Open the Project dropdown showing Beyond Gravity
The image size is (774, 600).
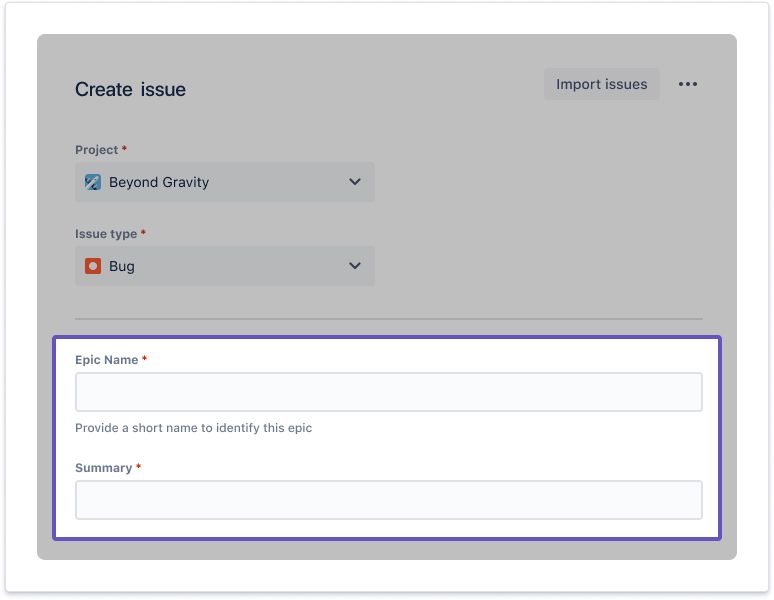(x=225, y=182)
